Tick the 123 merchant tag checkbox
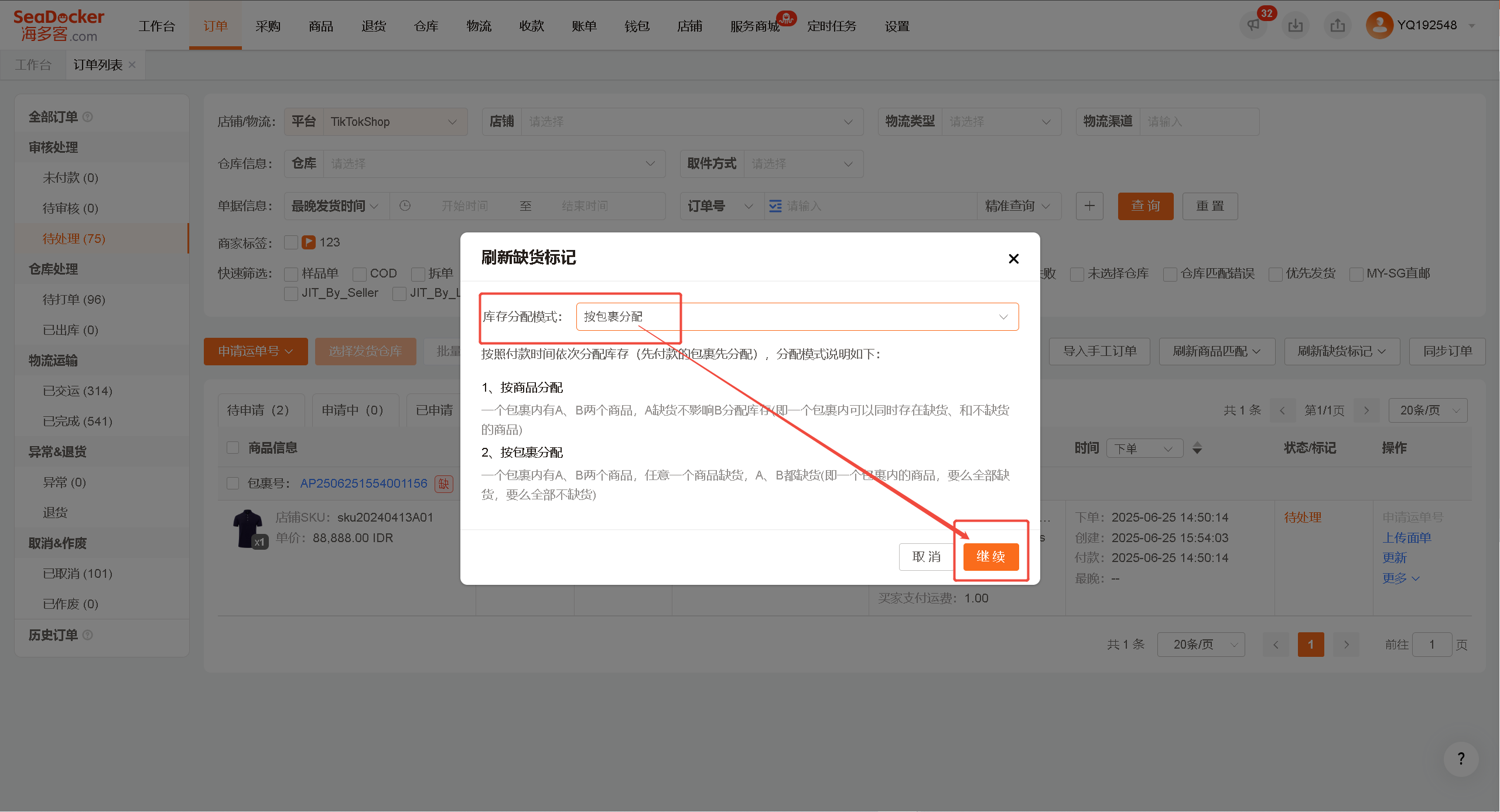Screen dimensions: 1500x812 pos(291,242)
